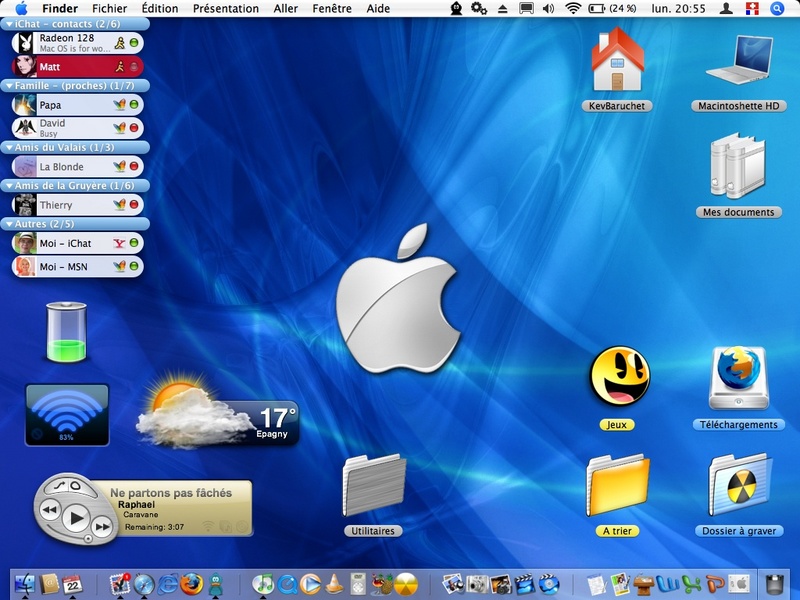800x600 pixels.
Task: Open the Édition menu
Action: [160, 8]
